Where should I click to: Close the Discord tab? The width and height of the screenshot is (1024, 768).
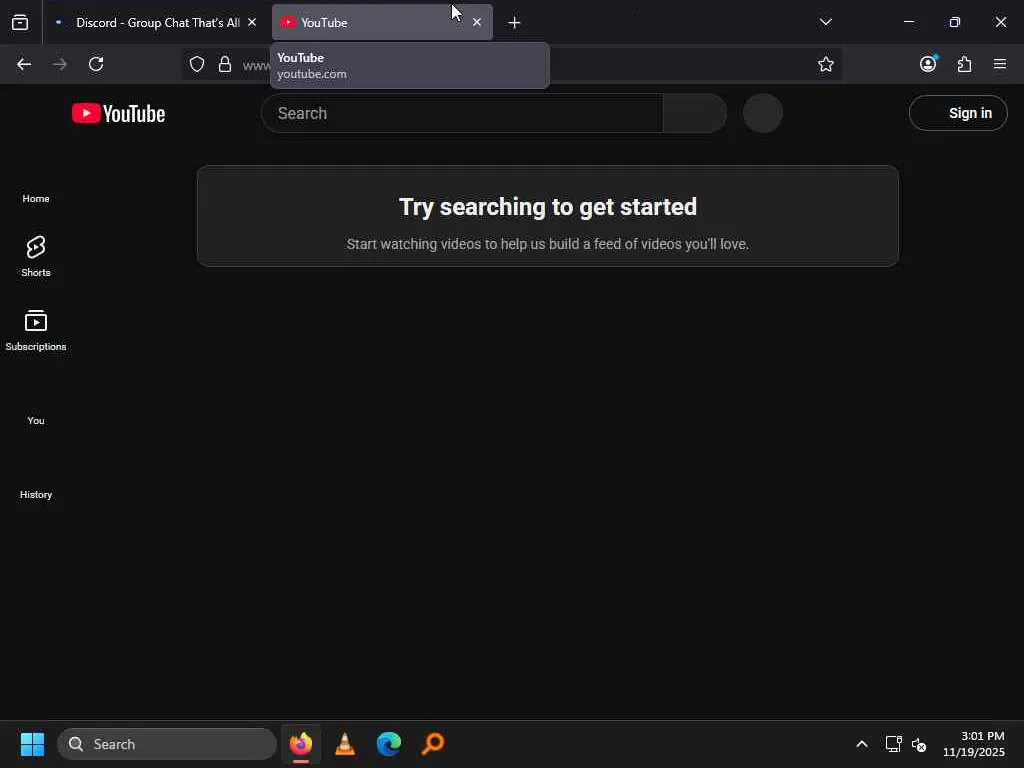pos(252,22)
